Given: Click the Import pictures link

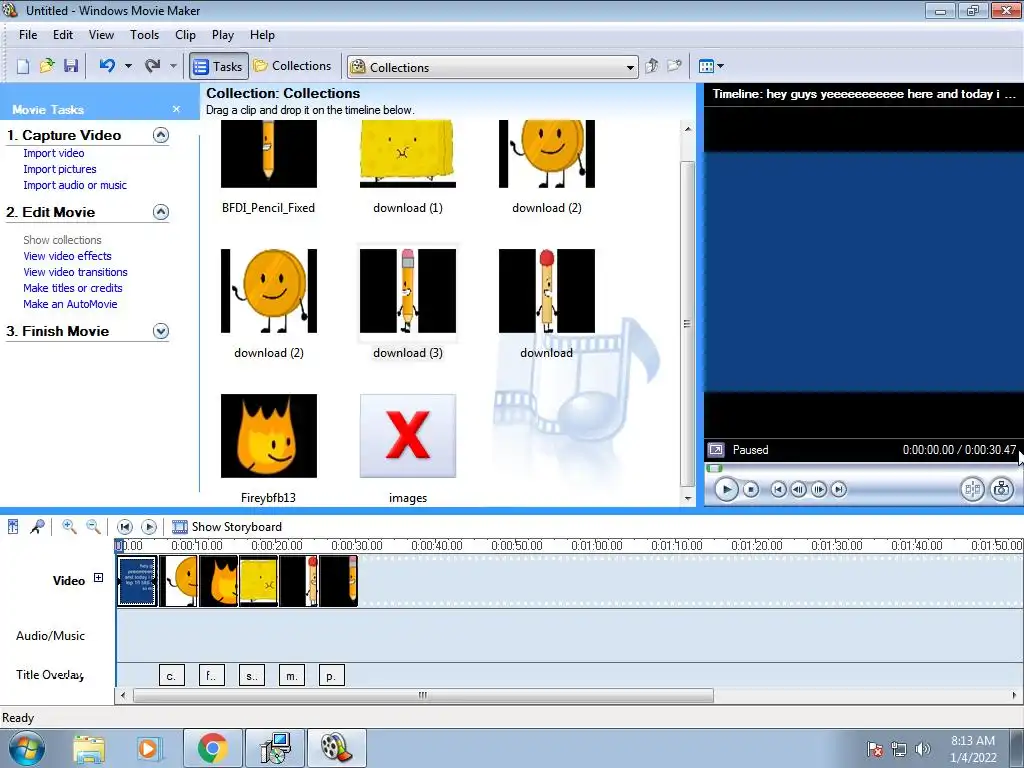Looking at the screenshot, I should (59, 169).
